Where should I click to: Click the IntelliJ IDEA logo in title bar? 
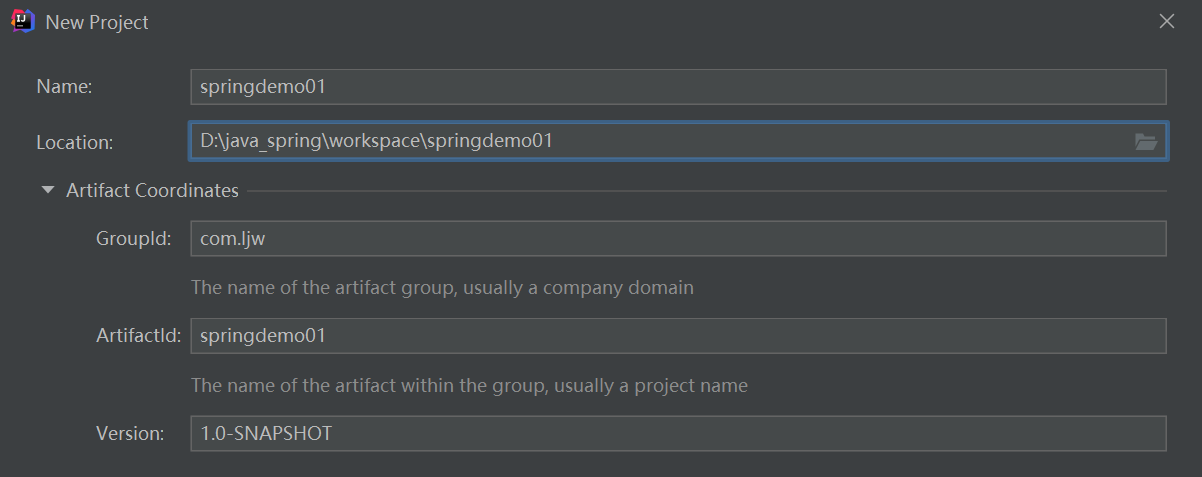tap(23, 21)
